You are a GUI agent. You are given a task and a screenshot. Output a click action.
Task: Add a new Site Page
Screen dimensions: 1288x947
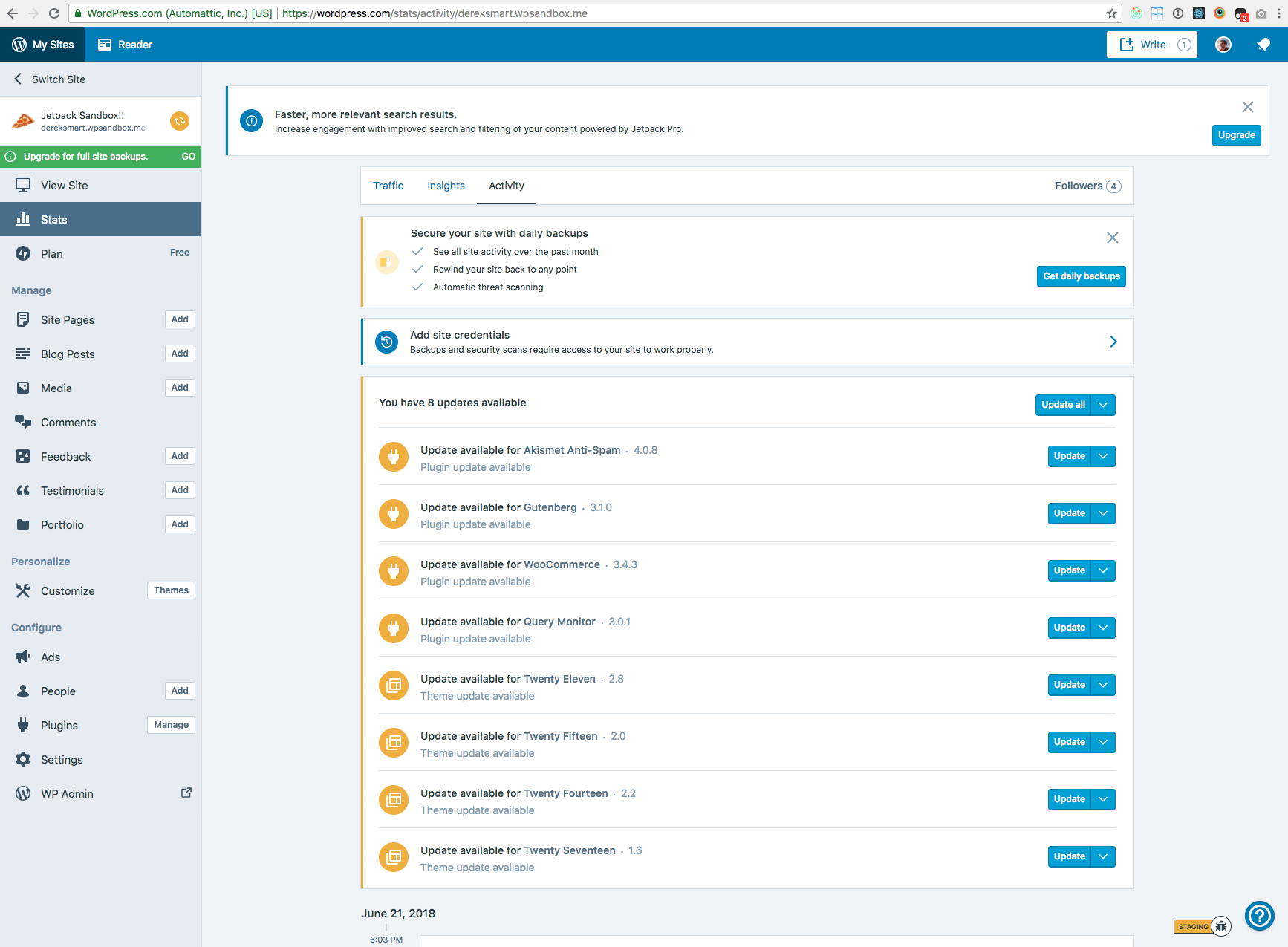click(180, 319)
